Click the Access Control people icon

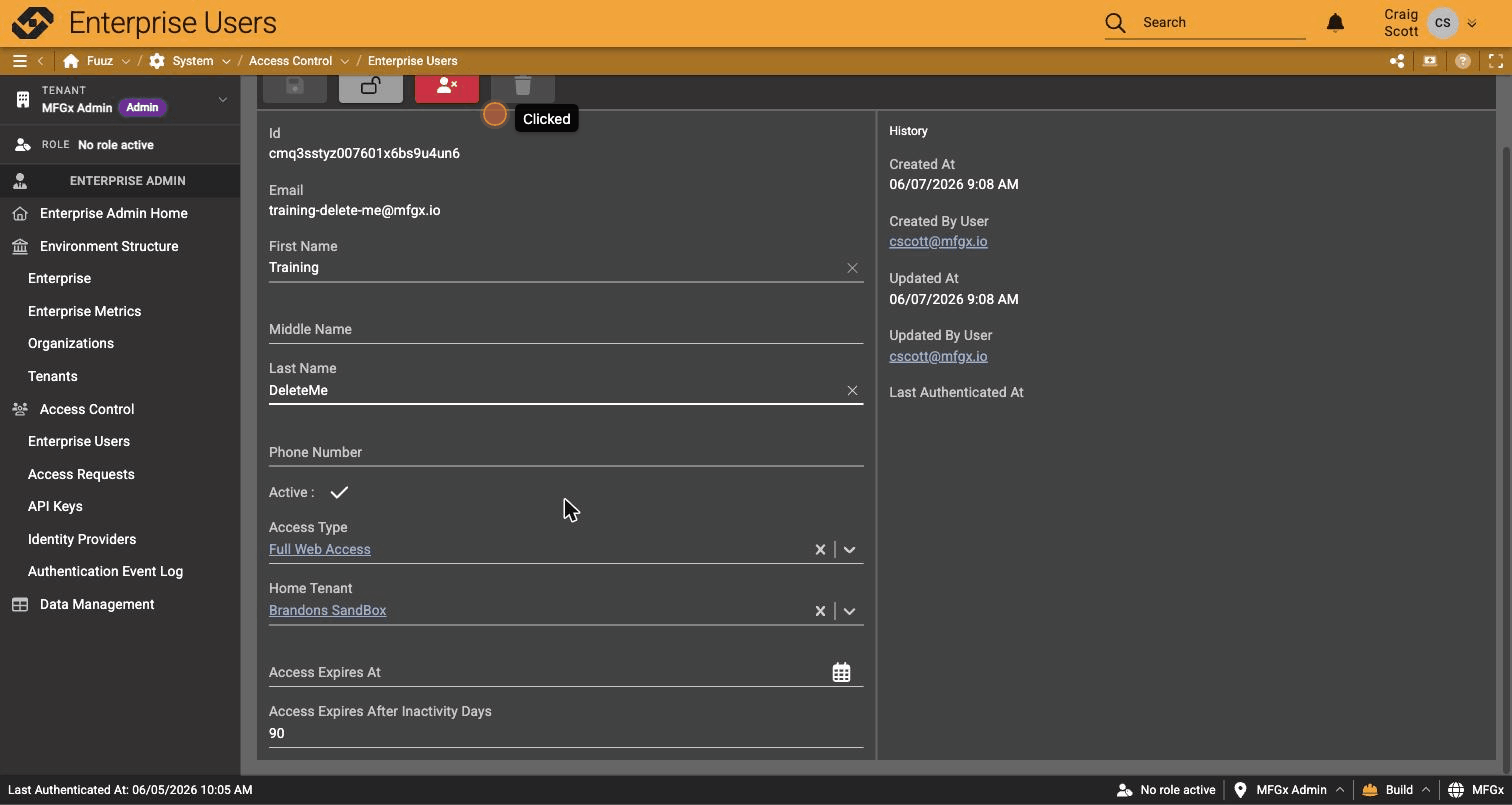pyautogui.click(x=20, y=410)
